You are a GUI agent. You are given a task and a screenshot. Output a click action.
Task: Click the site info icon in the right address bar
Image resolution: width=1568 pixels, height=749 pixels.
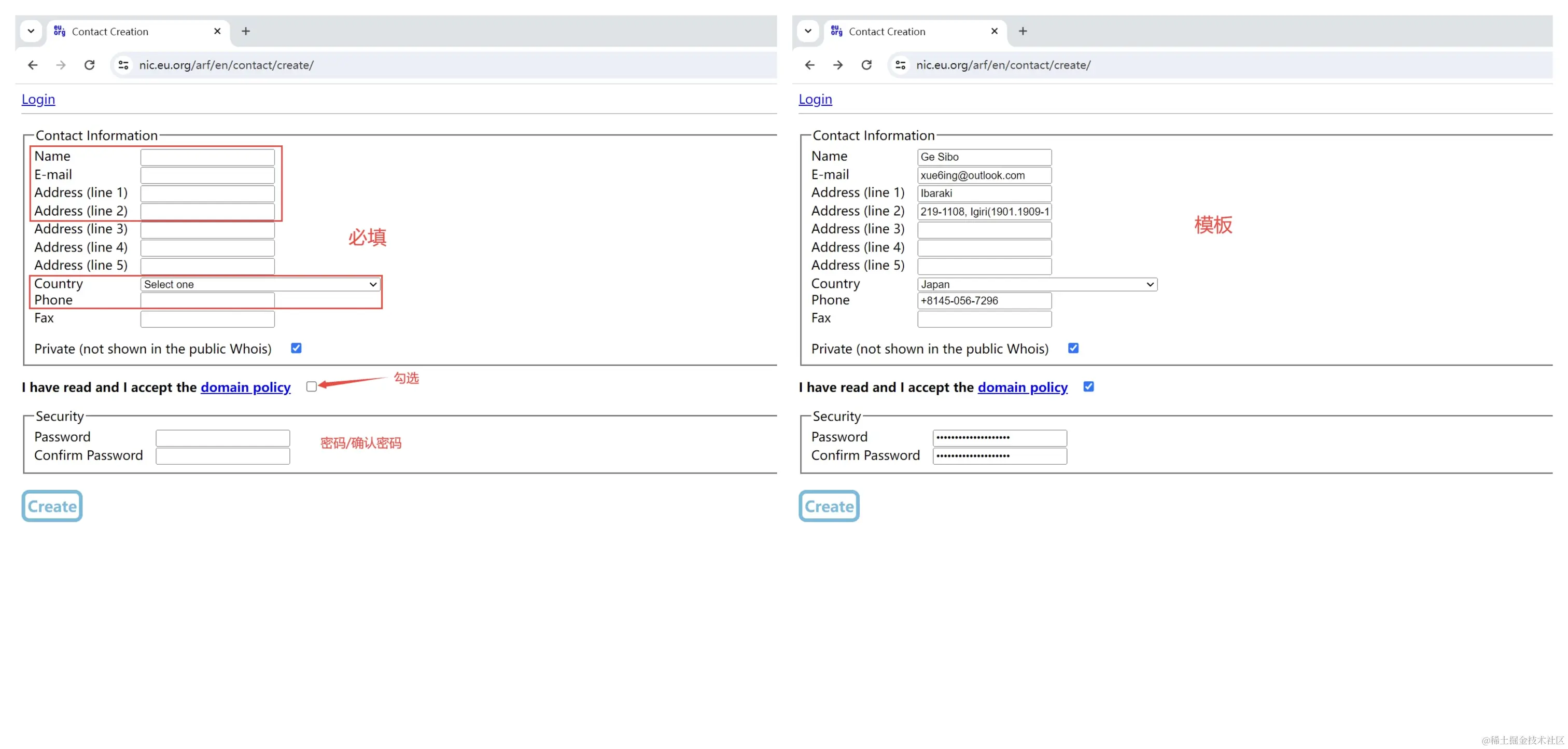900,64
